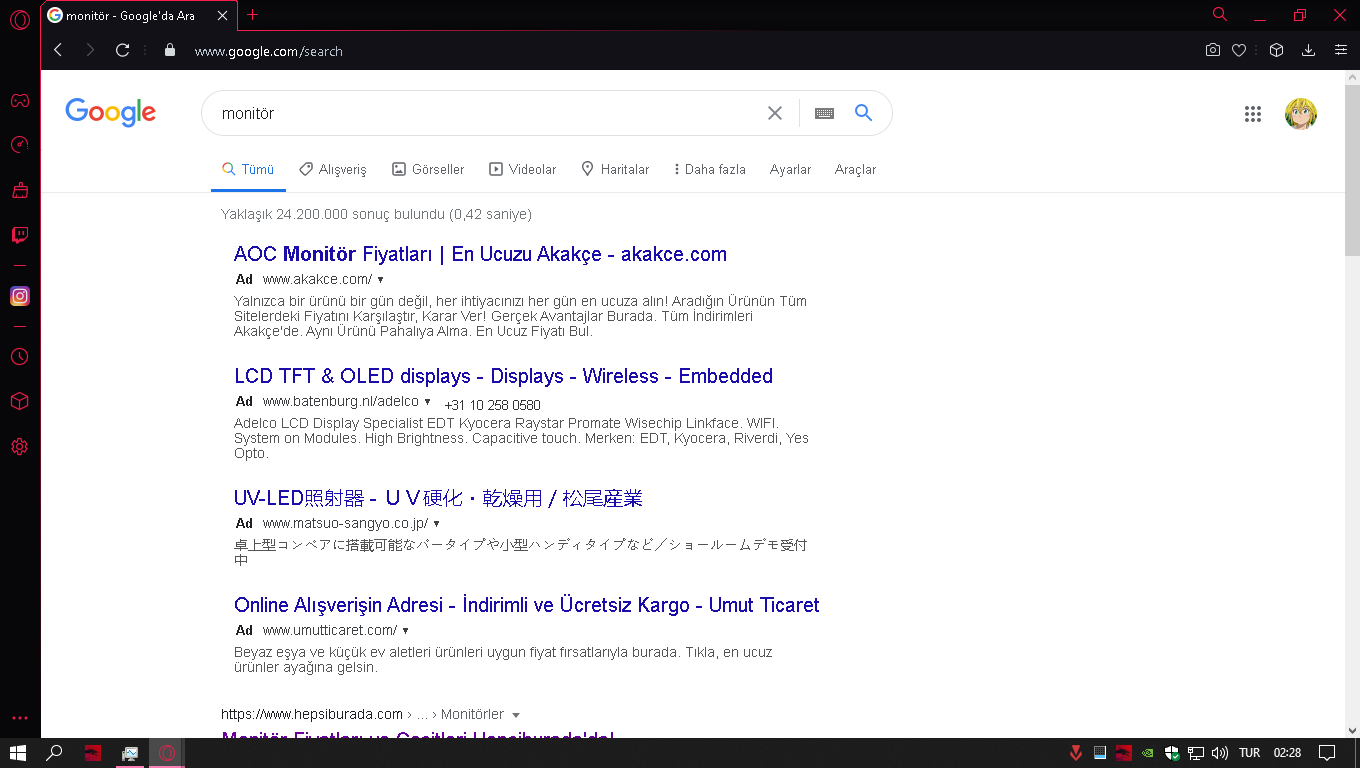The image size is (1360, 768).
Task: Open Windows notification center
Action: pos(1327,753)
